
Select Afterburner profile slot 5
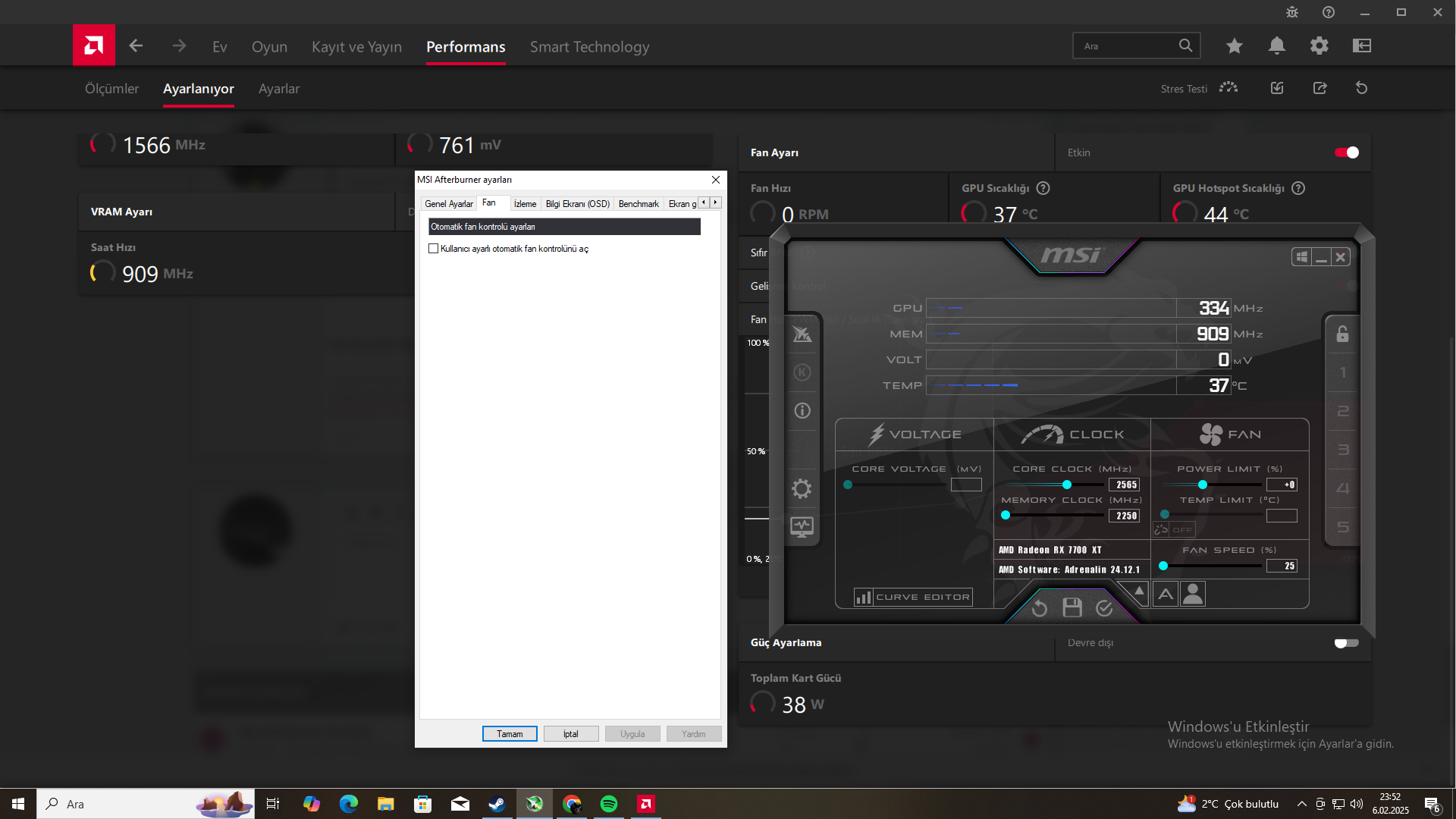click(x=1343, y=527)
